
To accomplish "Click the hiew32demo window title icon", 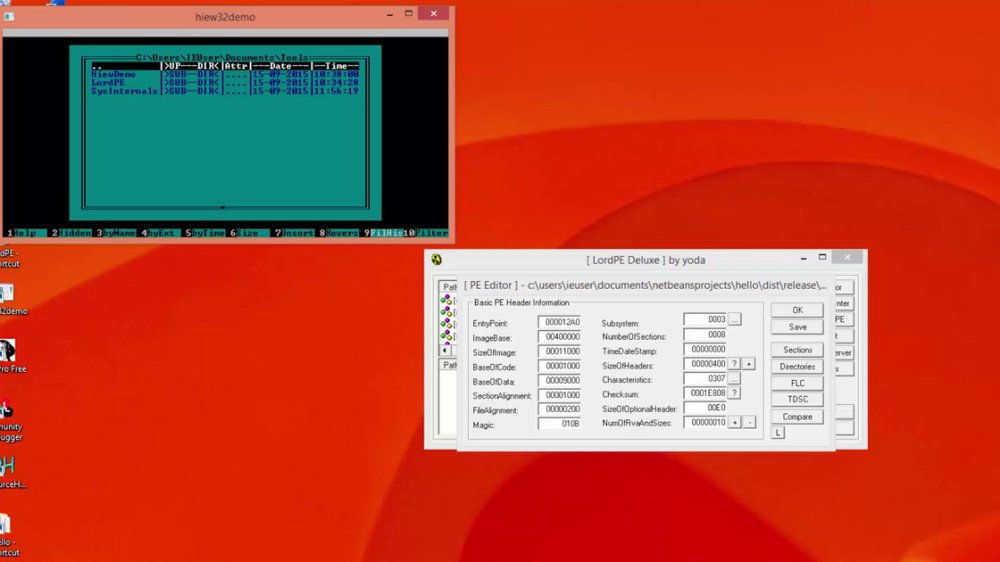I will pos(9,17).
